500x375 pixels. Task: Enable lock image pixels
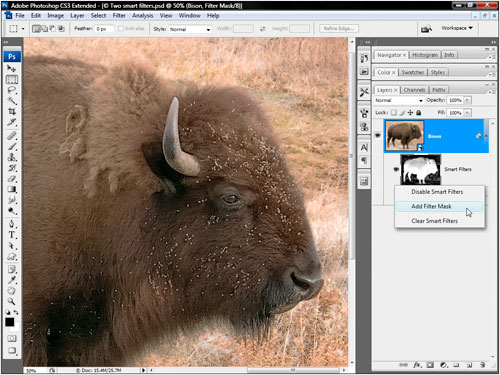click(x=402, y=113)
